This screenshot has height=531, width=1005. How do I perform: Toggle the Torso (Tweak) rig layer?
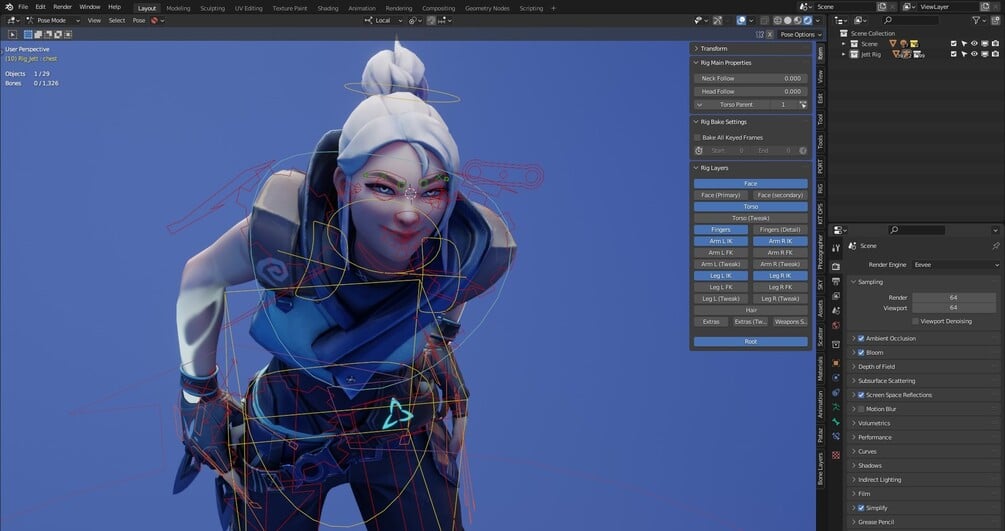pyautogui.click(x=751, y=218)
